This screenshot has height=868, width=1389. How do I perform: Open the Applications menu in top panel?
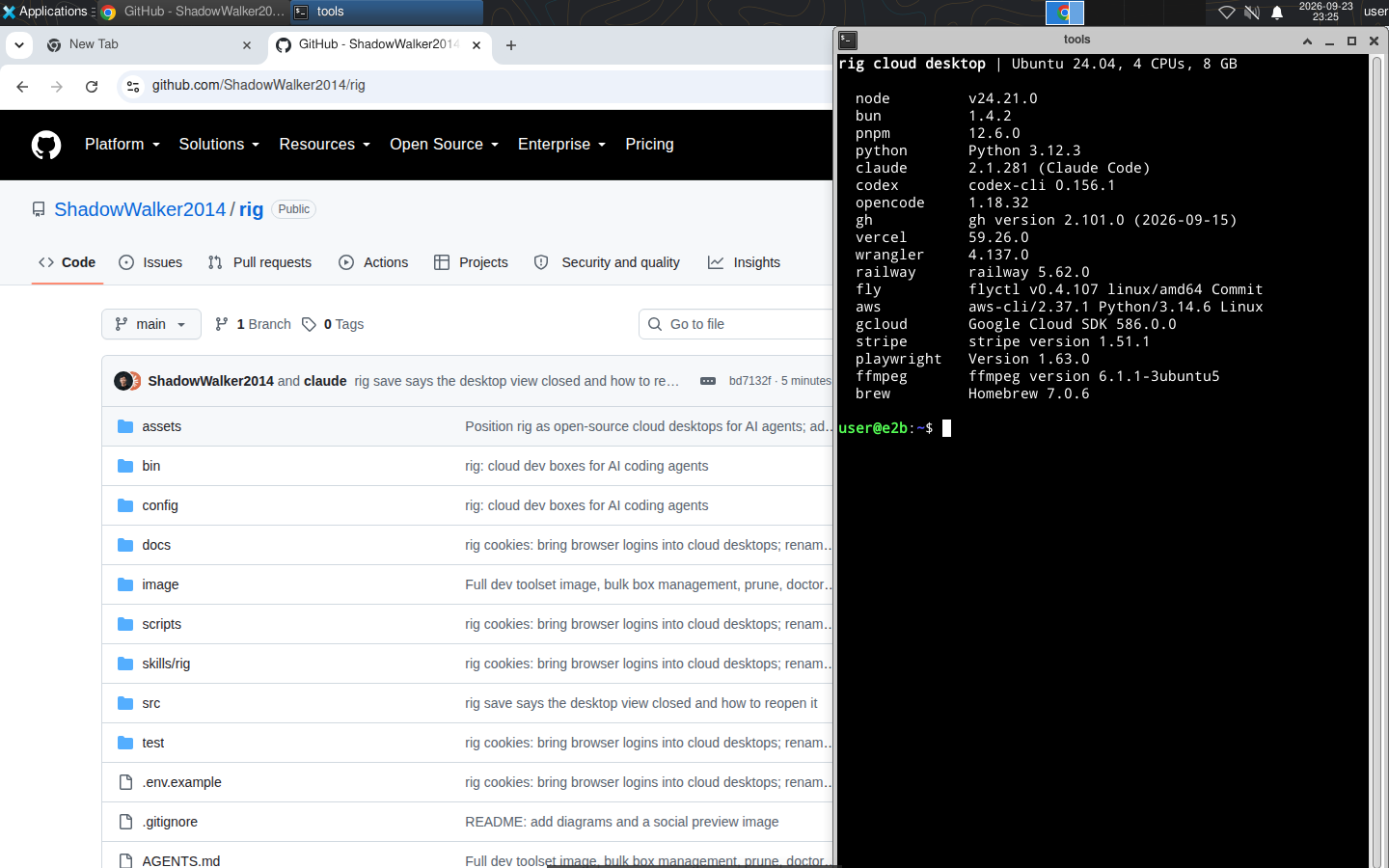point(46,12)
